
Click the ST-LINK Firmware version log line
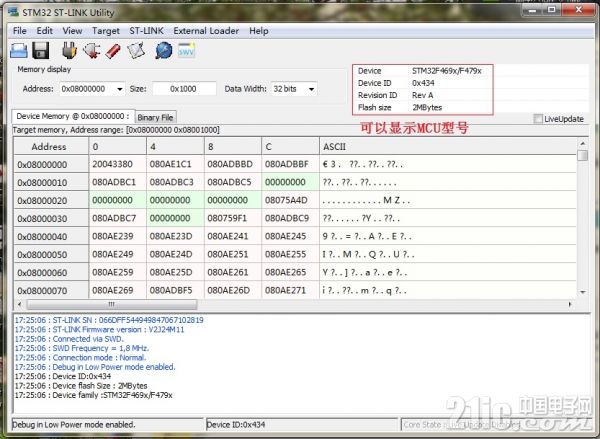(x=99, y=330)
